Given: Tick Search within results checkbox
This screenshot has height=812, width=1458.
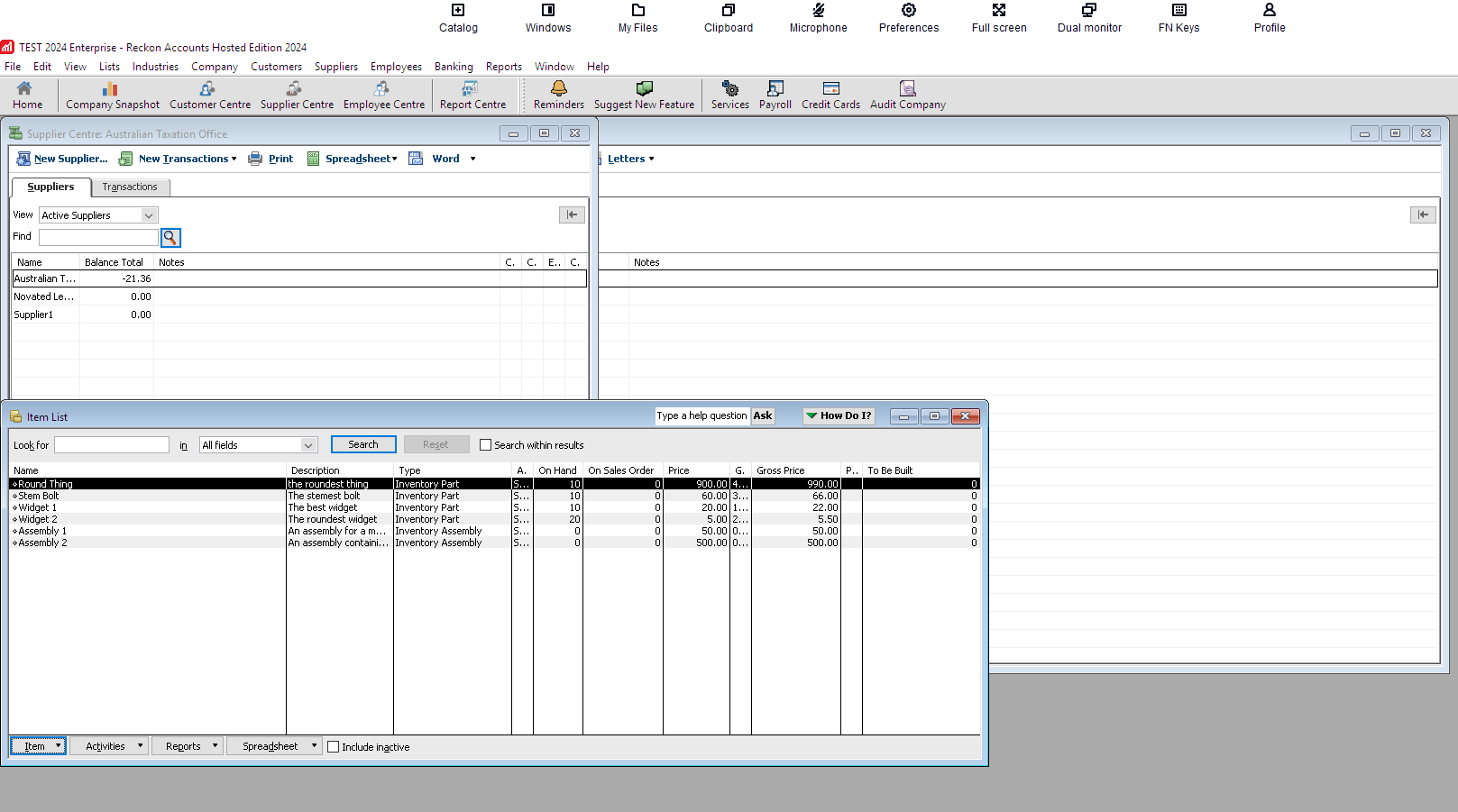Looking at the screenshot, I should [486, 445].
